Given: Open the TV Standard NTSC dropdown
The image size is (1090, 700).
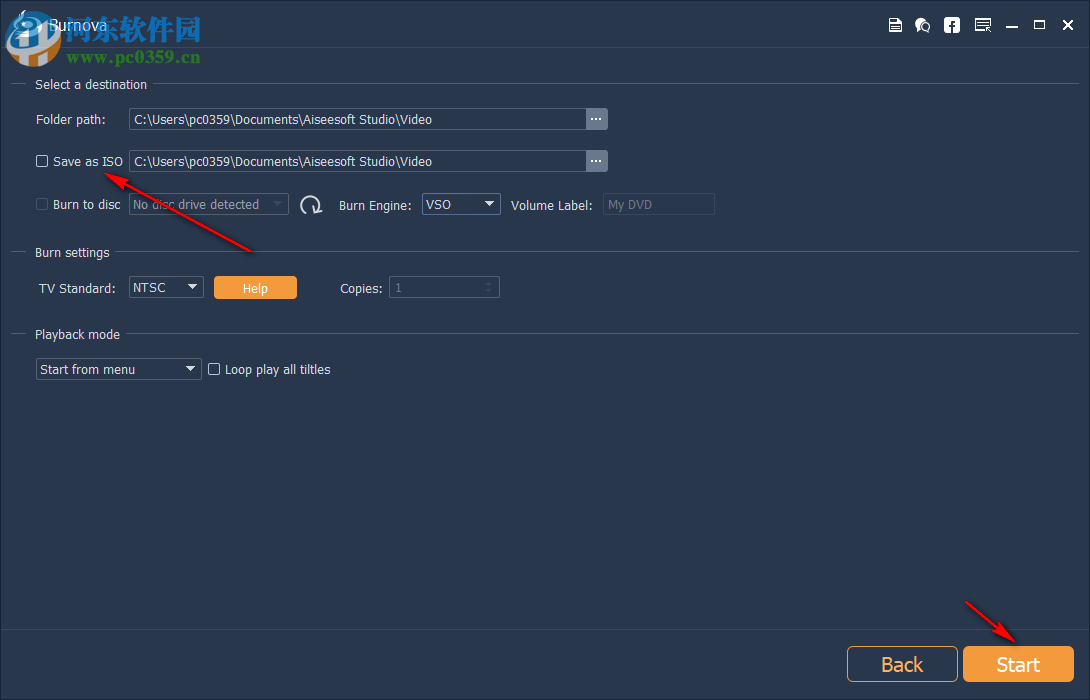Looking at the screenshot, I should pyautogui.click(x=166, y=287).
